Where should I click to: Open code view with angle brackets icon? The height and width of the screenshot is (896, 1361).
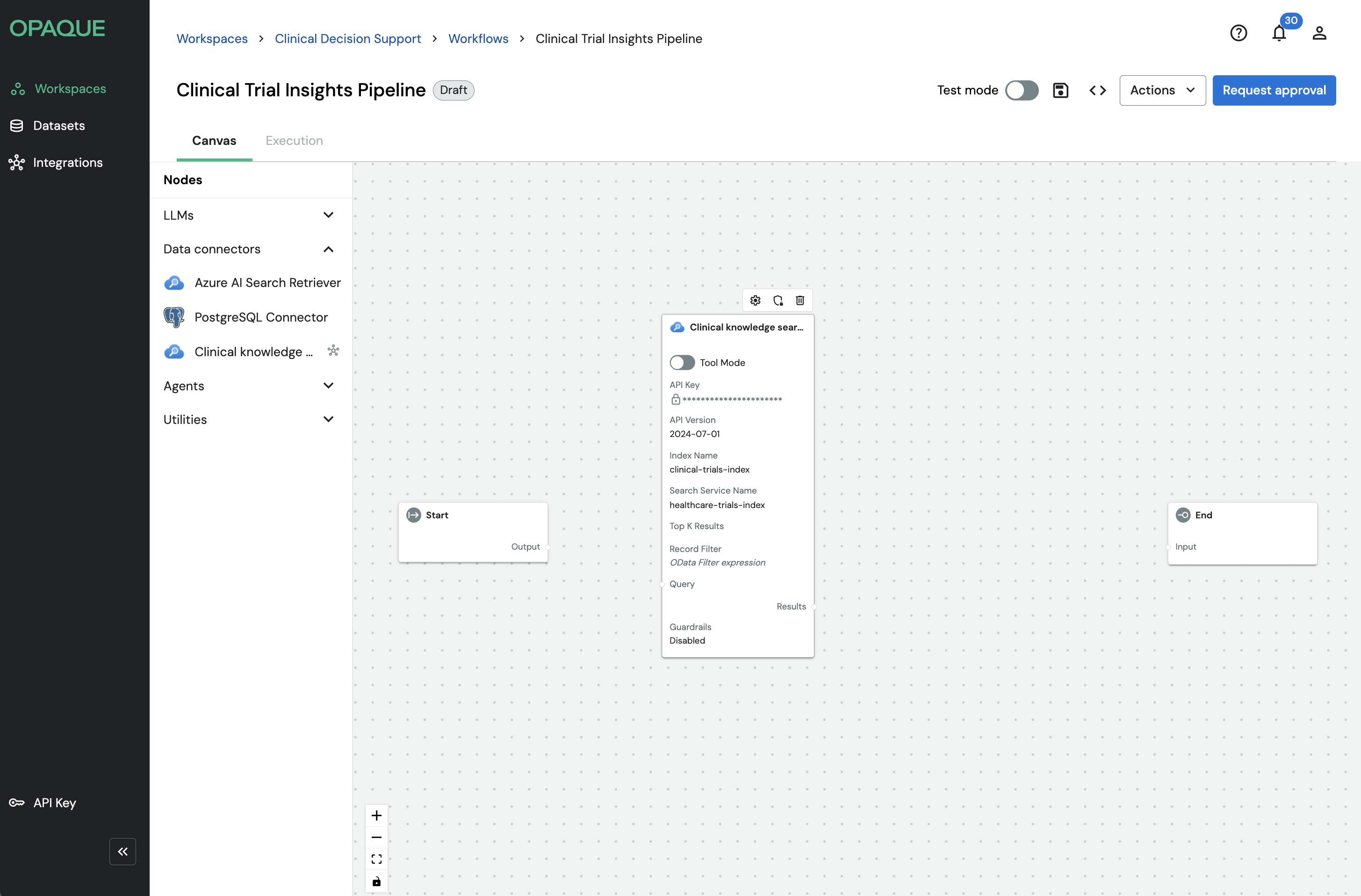pyautogui.click(x=1097, y=90)
